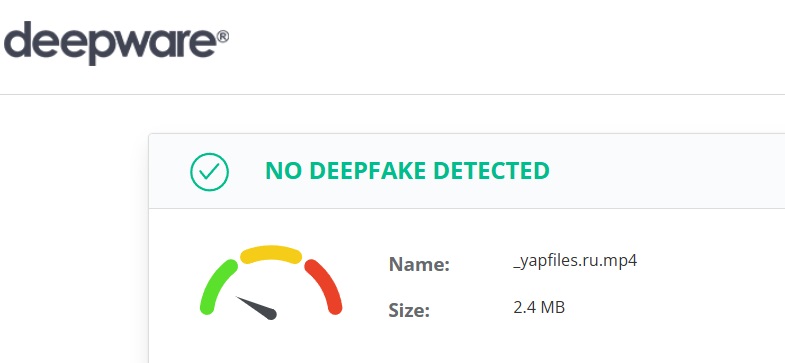785x363 pixels.
Task: Click the word DETECTED in the result heading
Action: [491, 171]
